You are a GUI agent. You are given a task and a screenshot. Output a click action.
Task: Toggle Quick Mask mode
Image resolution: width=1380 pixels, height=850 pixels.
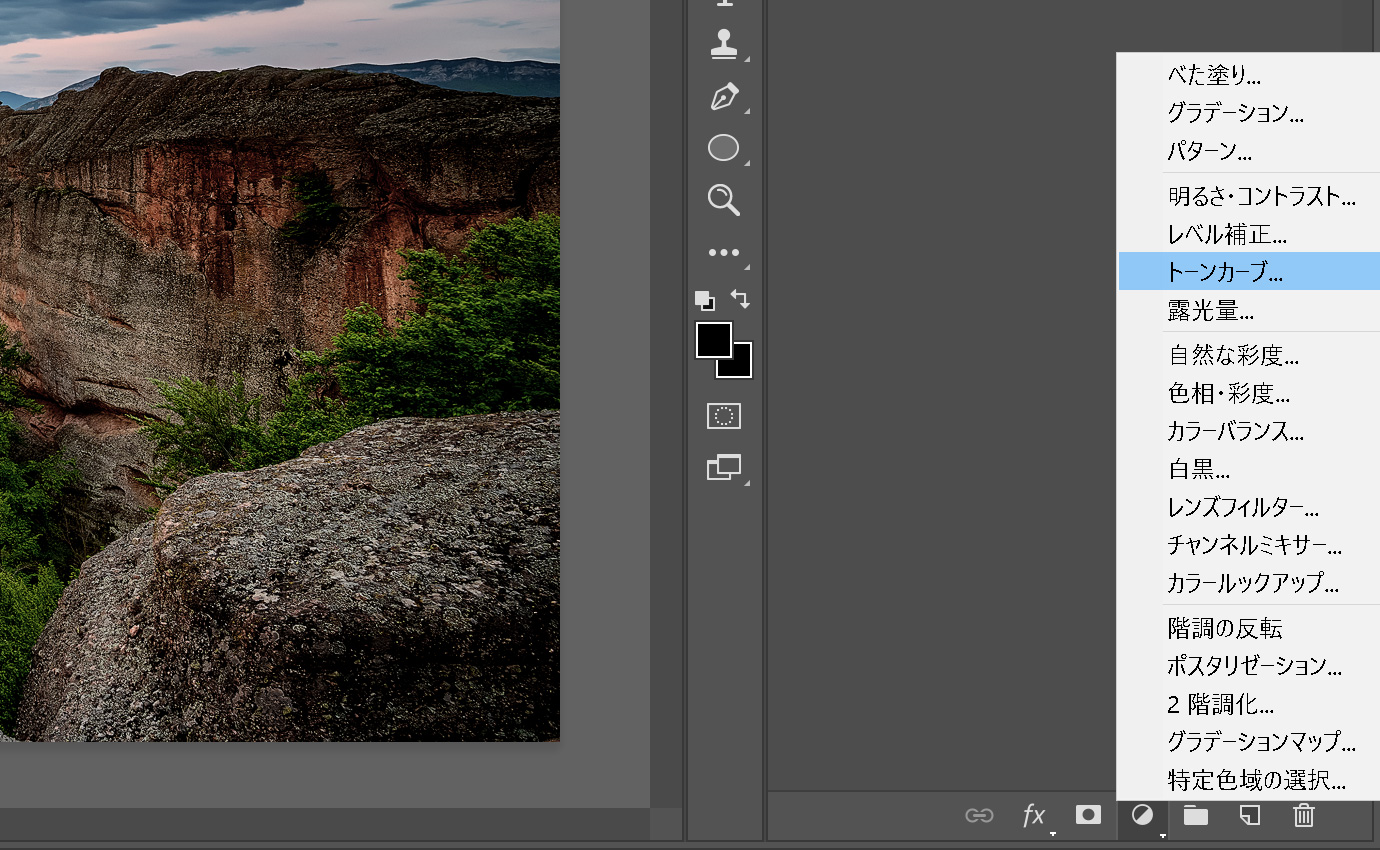click(x=723, y=416)
